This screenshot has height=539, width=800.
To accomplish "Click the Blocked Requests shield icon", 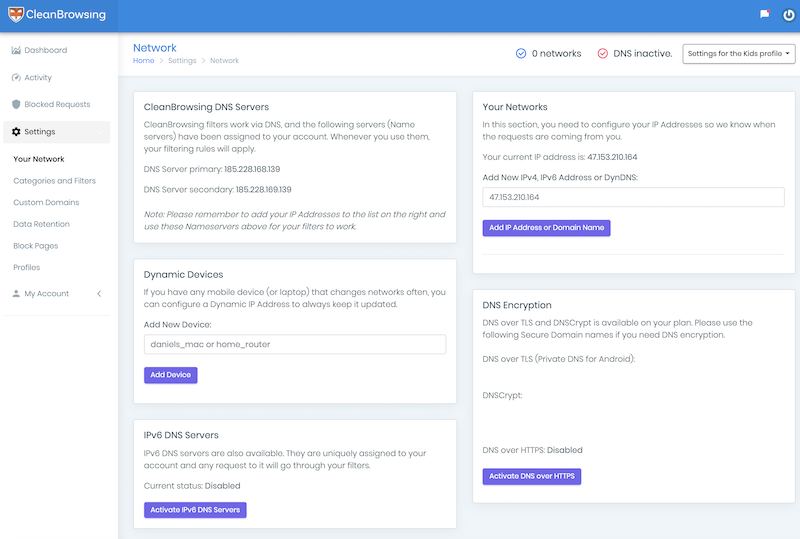I will tap(16, 104).
